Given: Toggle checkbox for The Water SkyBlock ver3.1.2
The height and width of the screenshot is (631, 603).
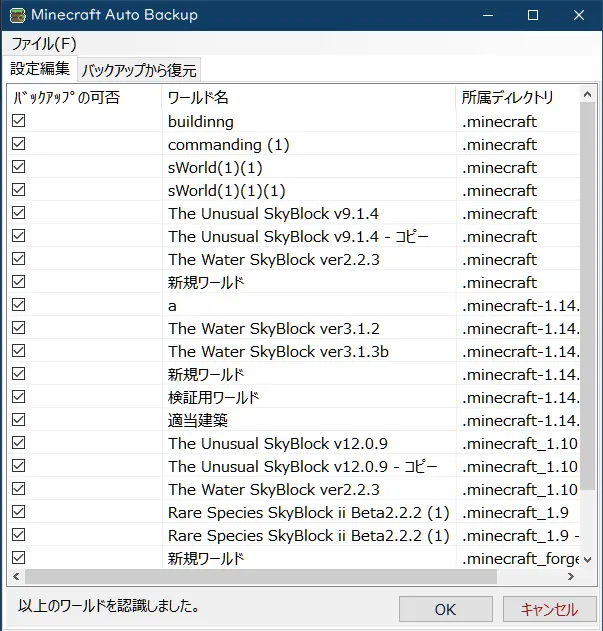Looking at the screenshot, I should tap(19, 328).
